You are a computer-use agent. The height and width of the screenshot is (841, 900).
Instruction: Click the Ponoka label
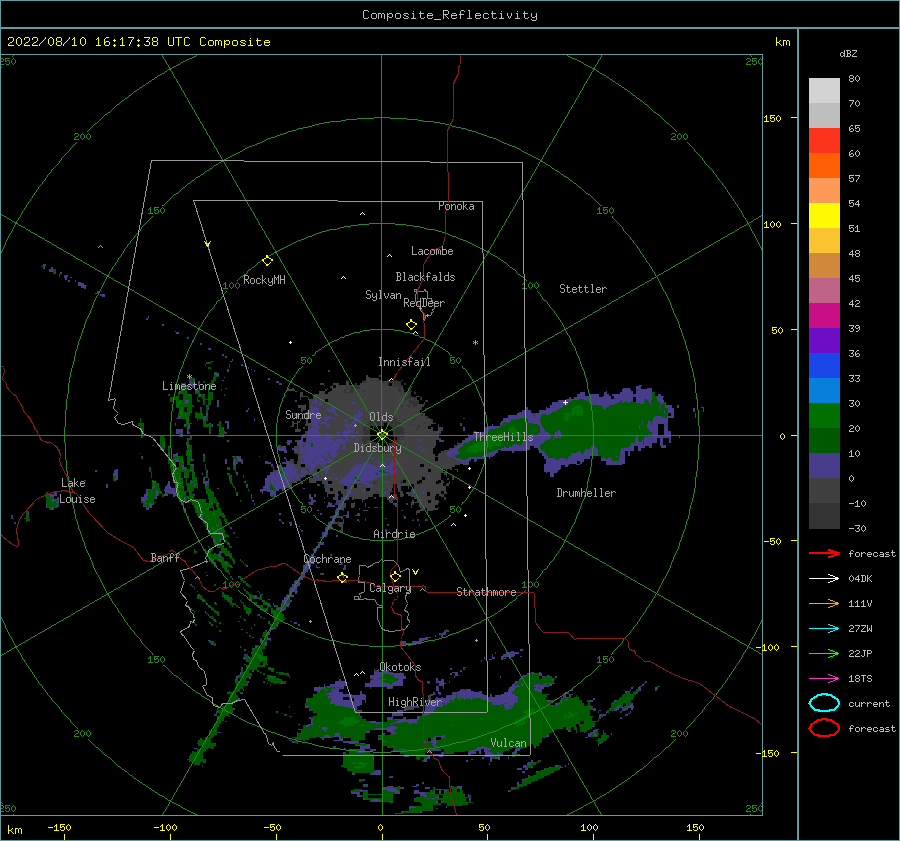pos(456,206)
